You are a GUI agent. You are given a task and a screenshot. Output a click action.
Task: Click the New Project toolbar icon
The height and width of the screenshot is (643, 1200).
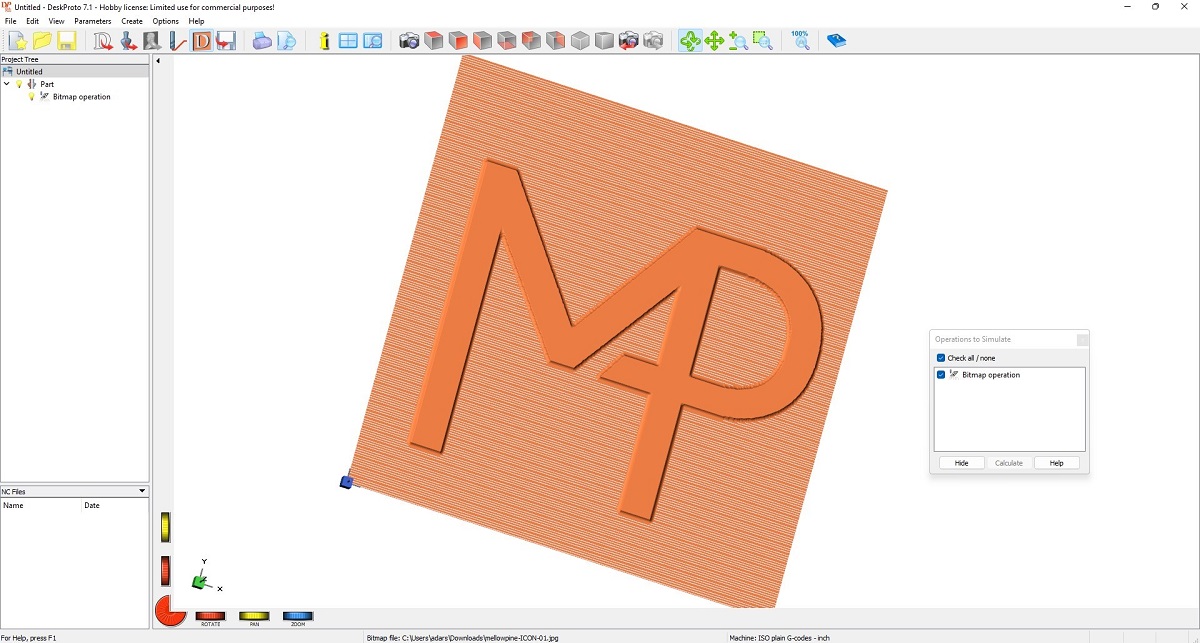(17, 41)
